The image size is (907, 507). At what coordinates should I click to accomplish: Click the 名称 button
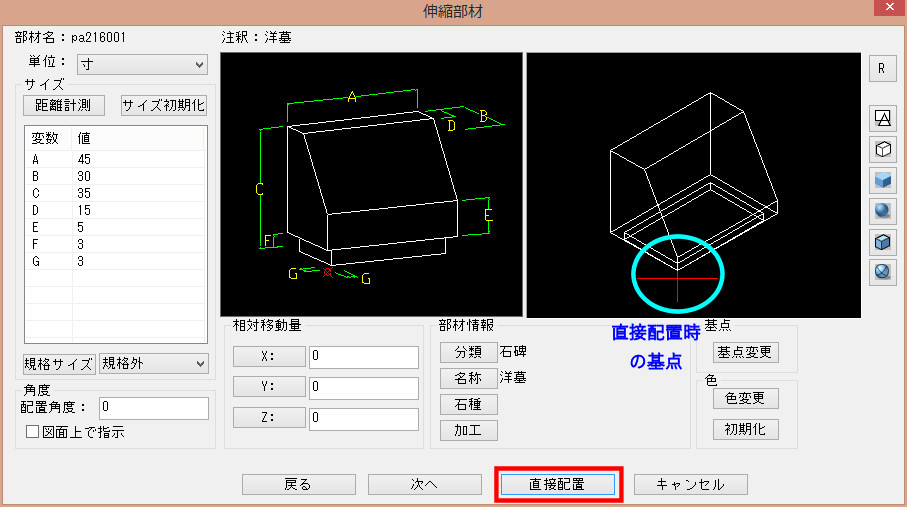(x=469, y=378)
